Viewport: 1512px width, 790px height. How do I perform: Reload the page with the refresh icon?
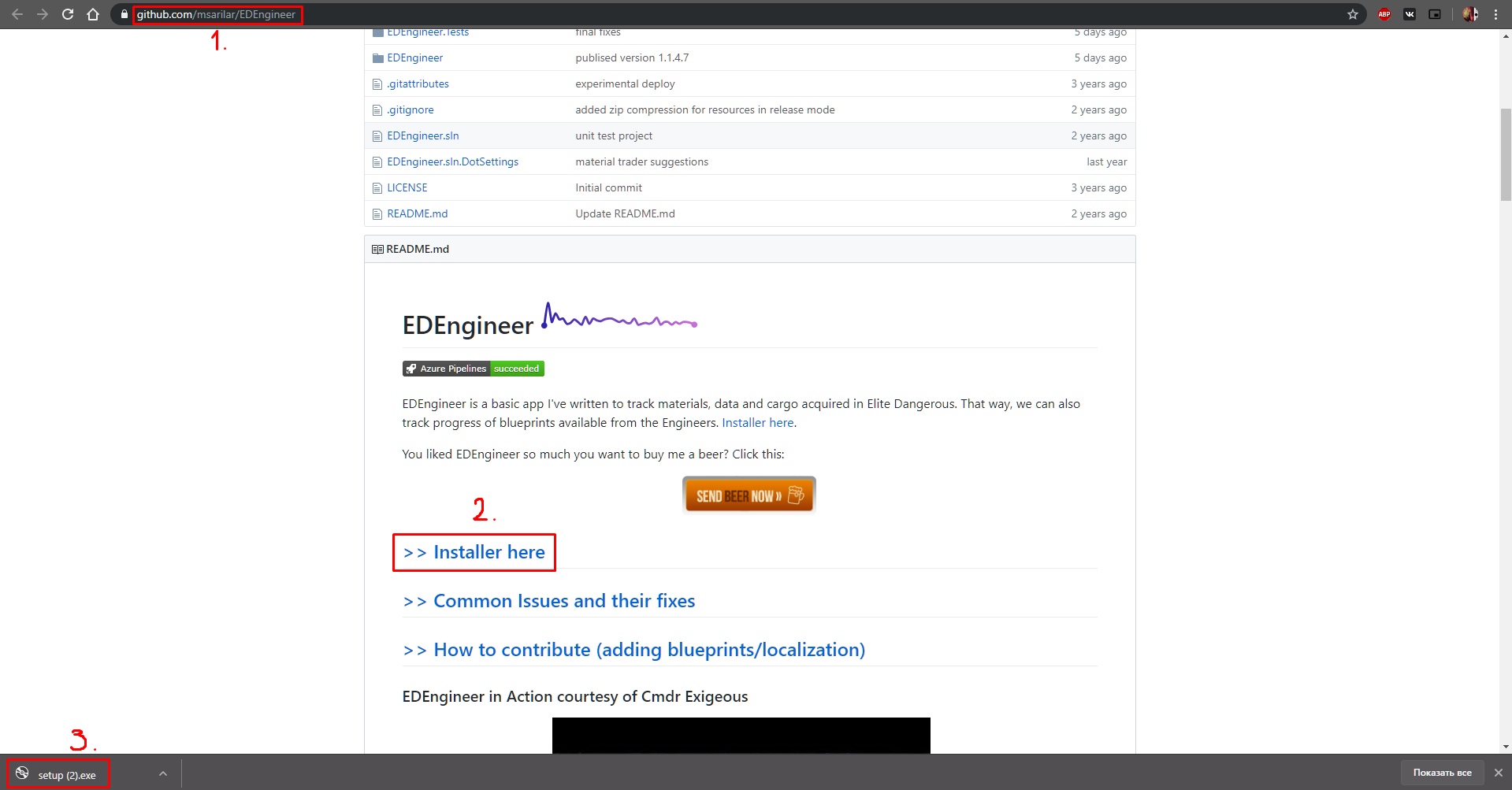(x=68, y=14)
